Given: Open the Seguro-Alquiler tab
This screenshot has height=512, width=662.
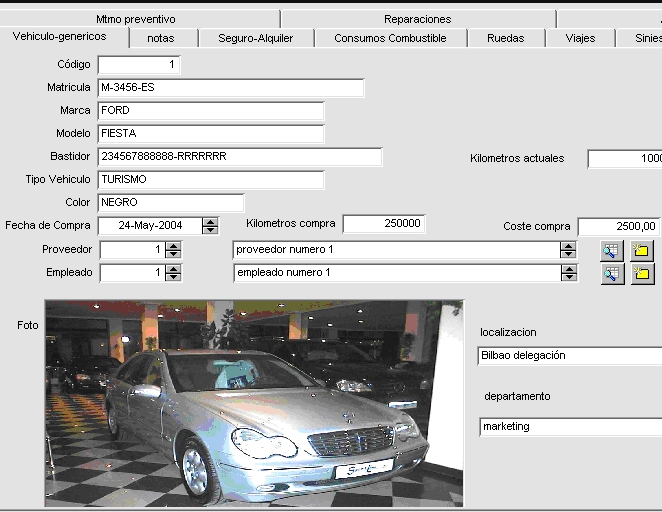Looking at the screenshot, I should pos(255,38).
